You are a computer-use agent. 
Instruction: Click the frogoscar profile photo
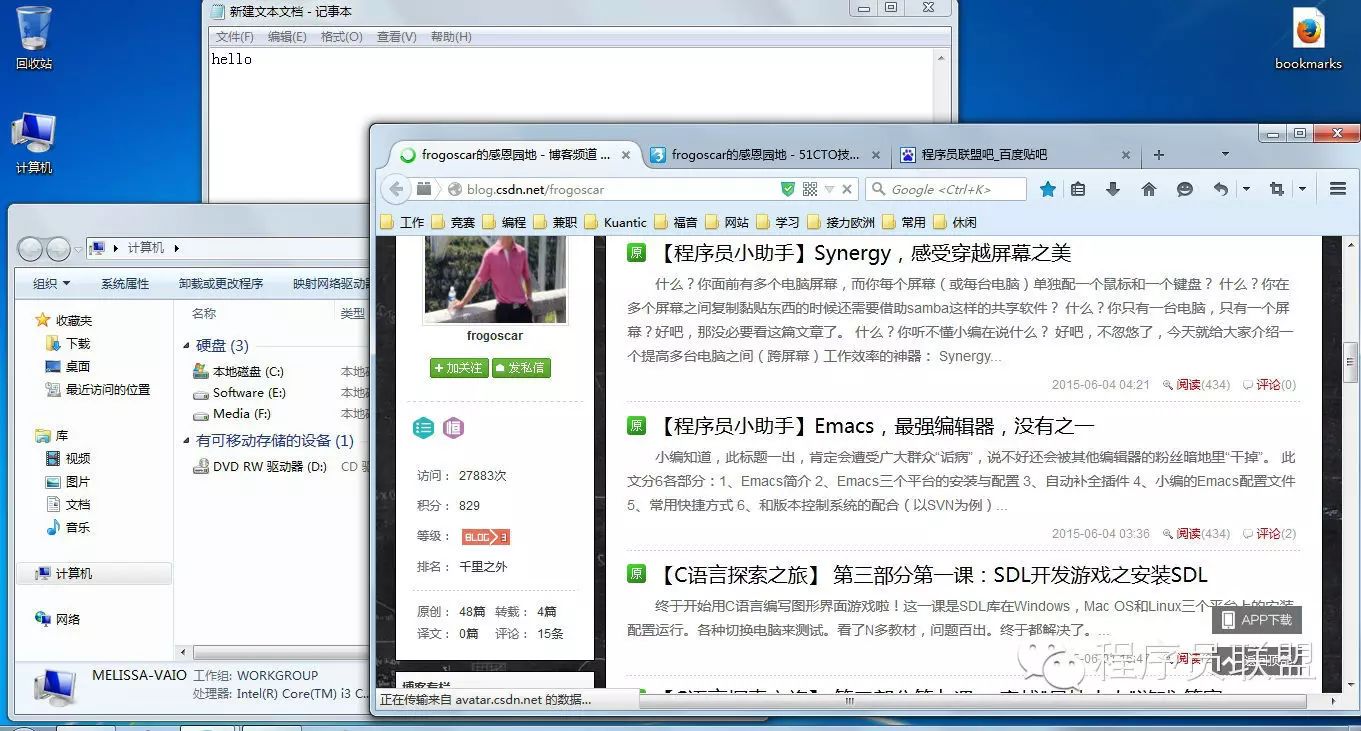tap(495, 278)
